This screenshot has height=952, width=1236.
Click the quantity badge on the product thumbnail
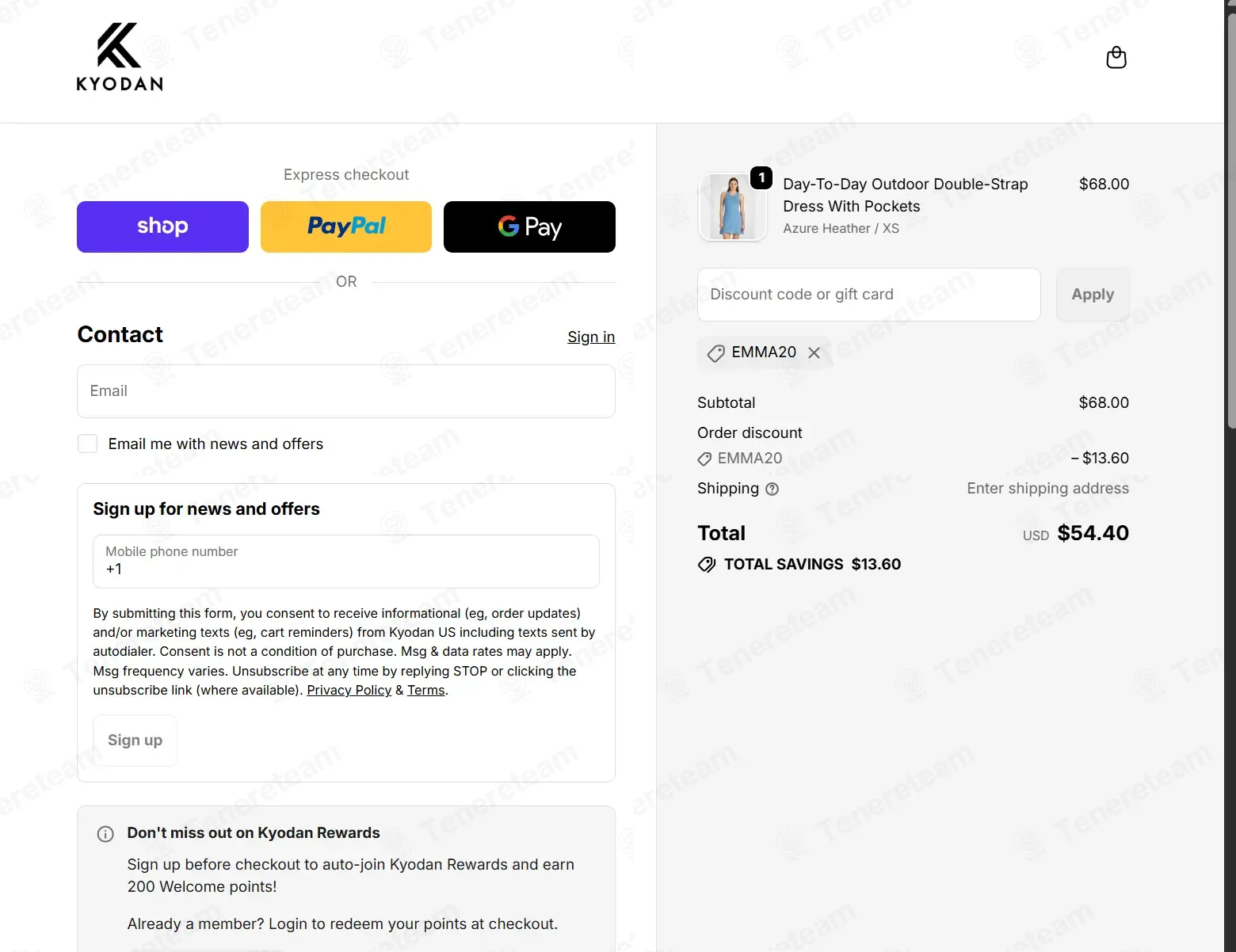761,177
